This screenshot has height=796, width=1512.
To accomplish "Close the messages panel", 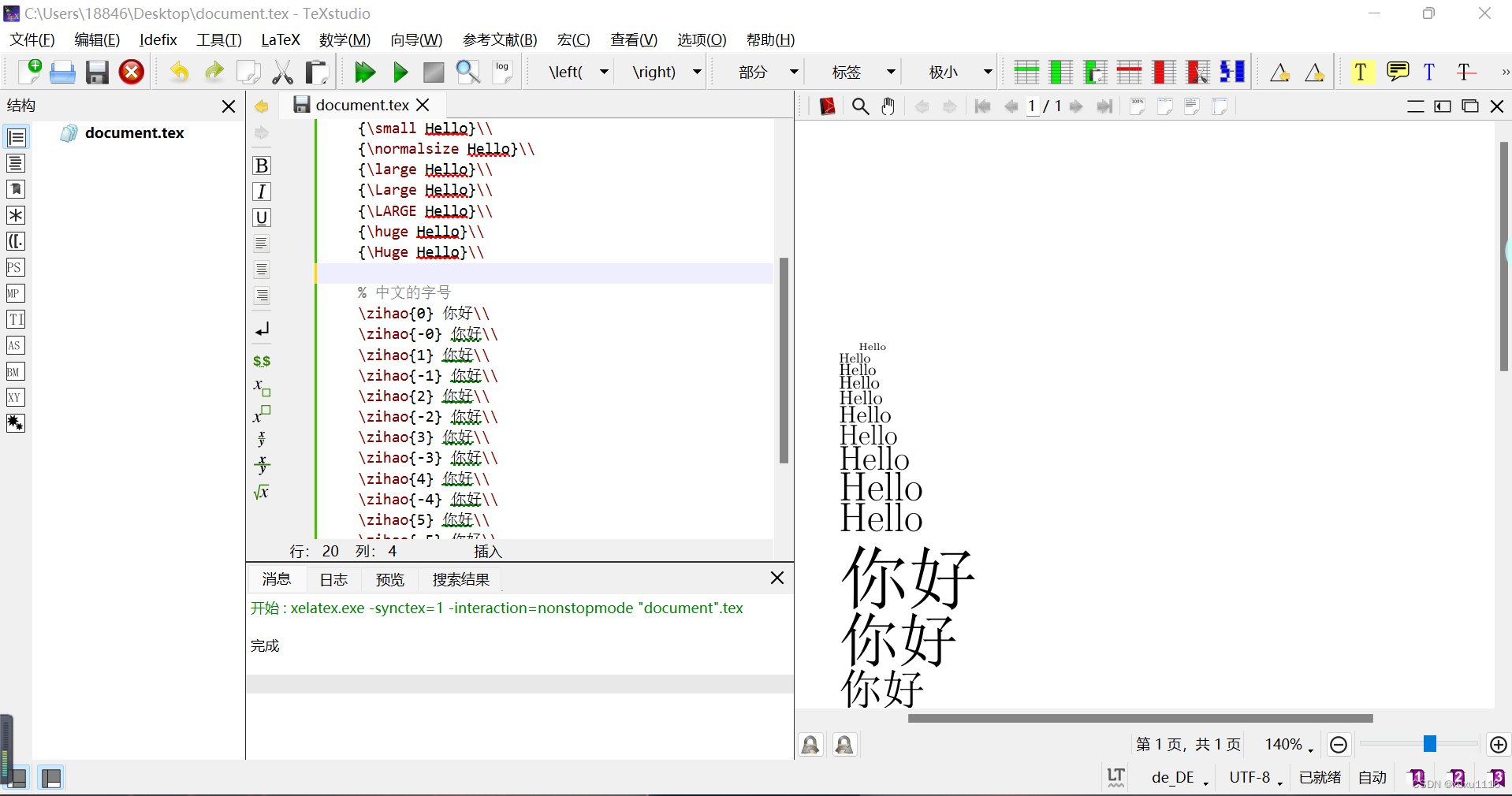I will [x=776, y=578].
